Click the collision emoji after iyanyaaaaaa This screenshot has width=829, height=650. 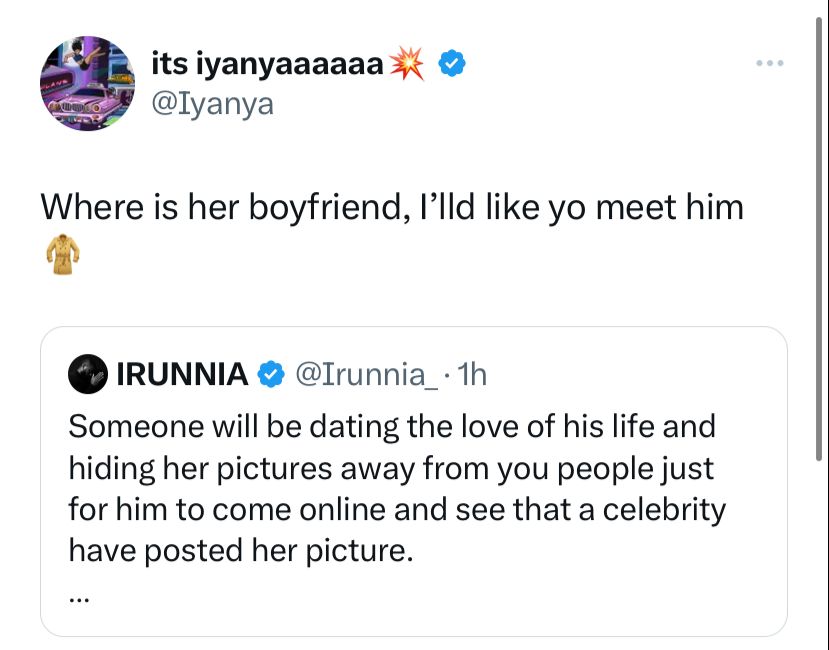click(407, 65)
